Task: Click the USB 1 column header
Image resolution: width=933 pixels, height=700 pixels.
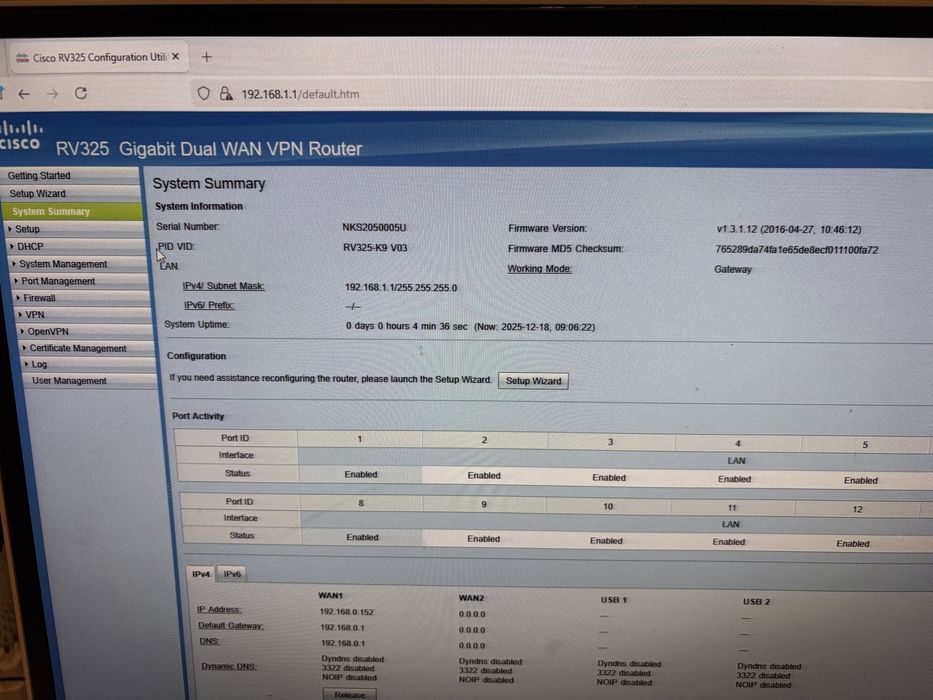Action: click(x=613, y=600)
